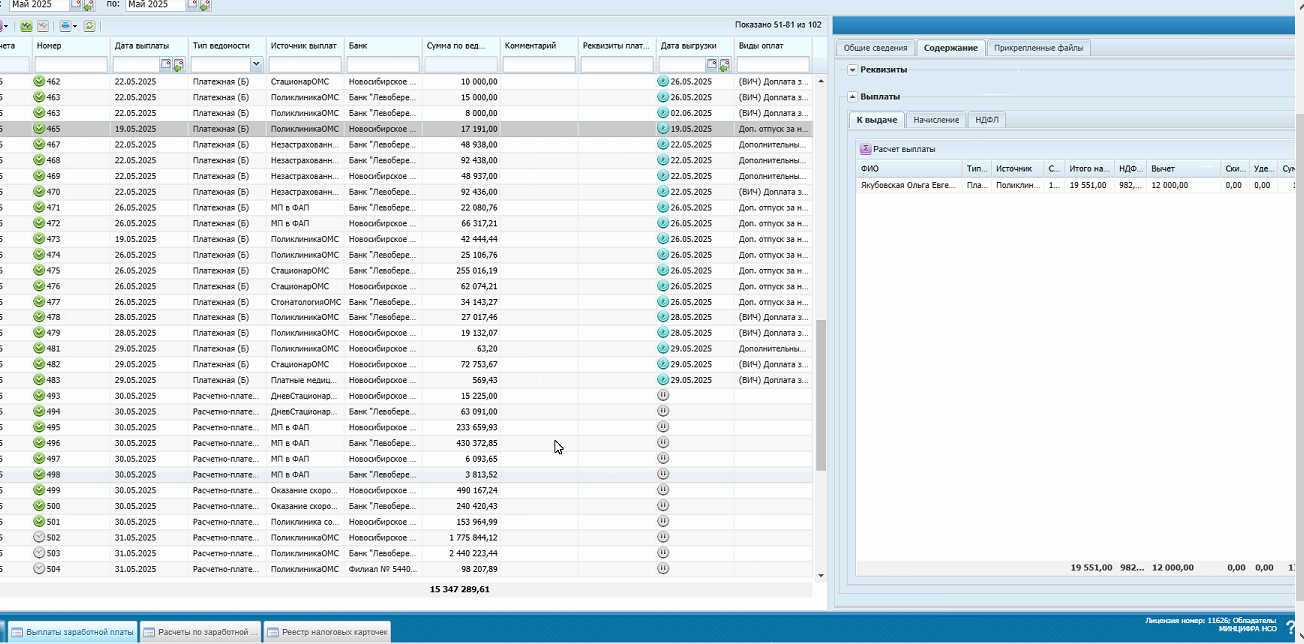Click the green approve chart toolbar icon
1304x644 pixels.
click(26, 25)
